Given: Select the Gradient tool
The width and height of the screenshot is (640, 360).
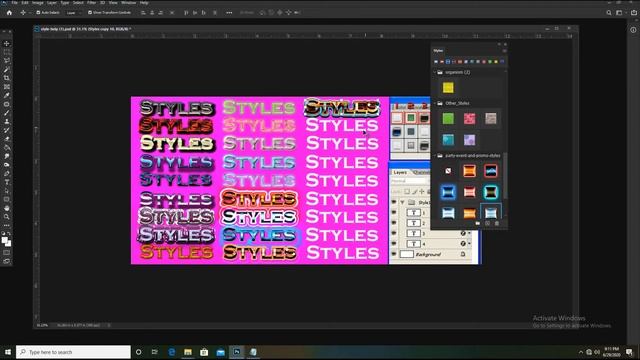Looking at the screenshot, I should pyautogui.click(x=7, y=147).
